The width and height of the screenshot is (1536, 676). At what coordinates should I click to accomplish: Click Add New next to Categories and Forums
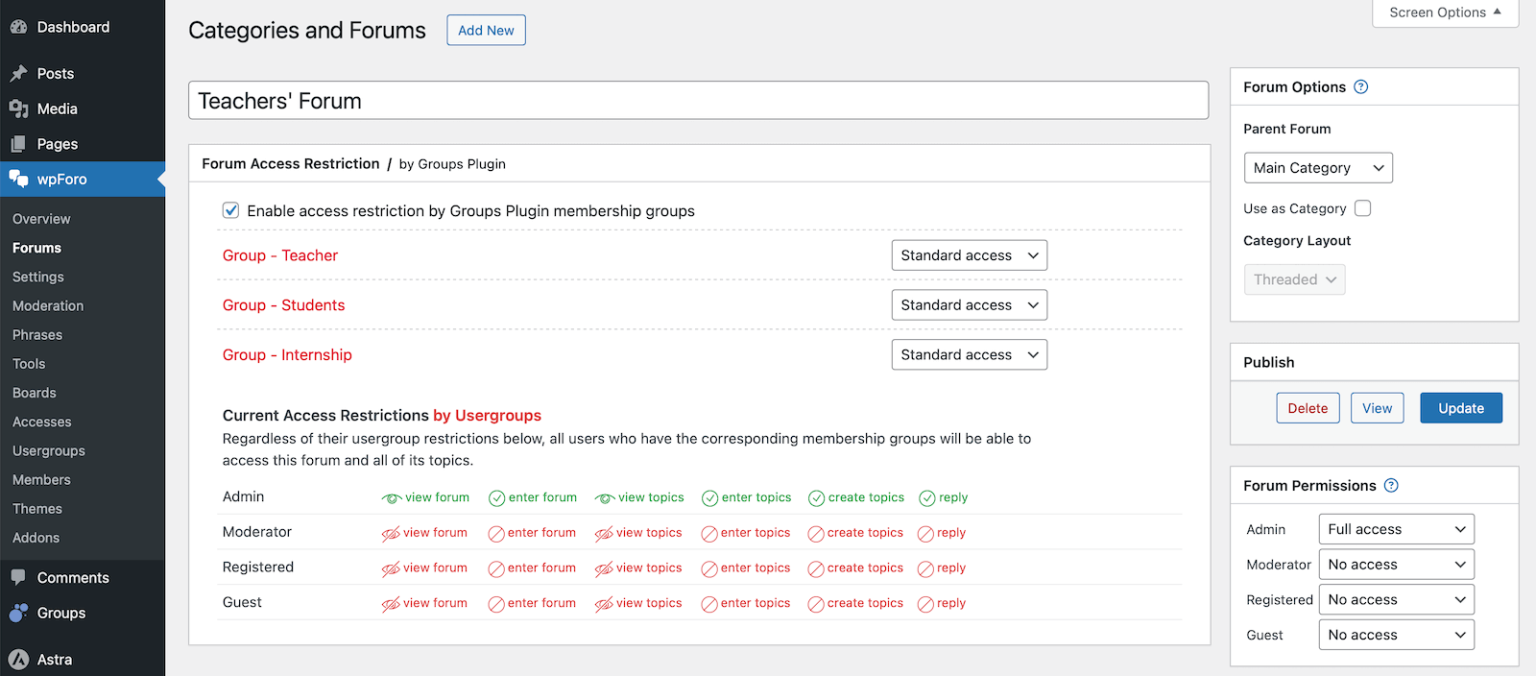pyautogui.click(x=485, y=30)
